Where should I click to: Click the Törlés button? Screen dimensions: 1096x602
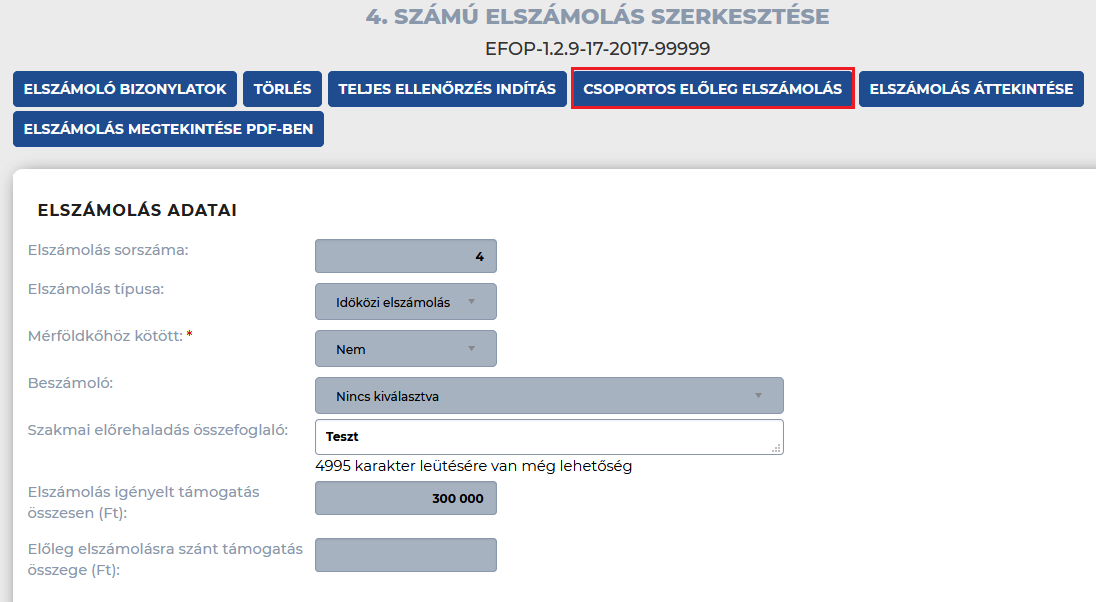pyautogui.click(x=282, y=89)
